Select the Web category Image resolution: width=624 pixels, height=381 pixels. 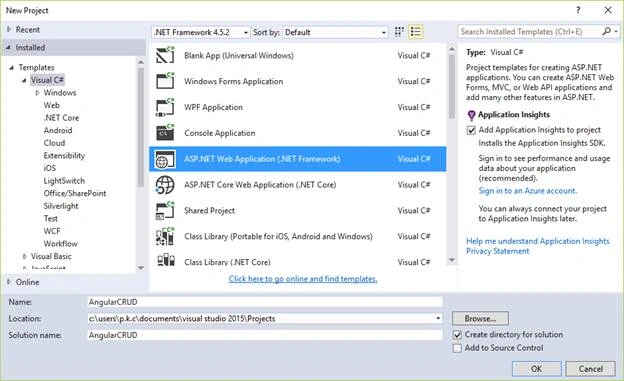51,106
